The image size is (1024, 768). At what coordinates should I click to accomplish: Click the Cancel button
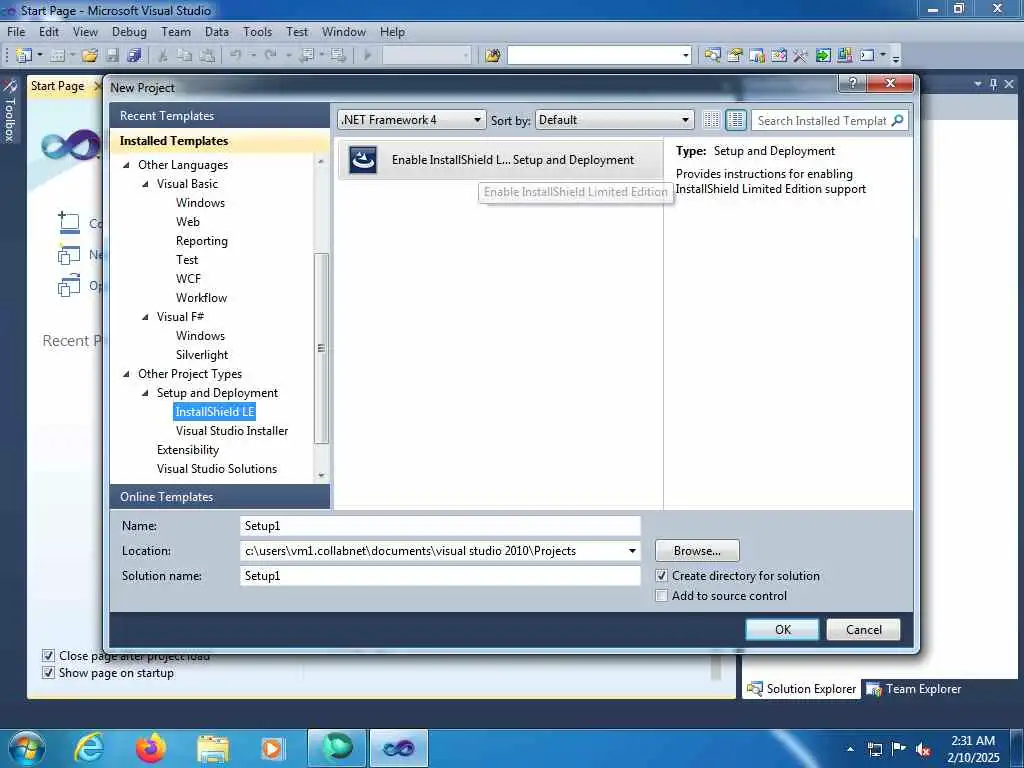pyautogui.click(x=863, y=630)
